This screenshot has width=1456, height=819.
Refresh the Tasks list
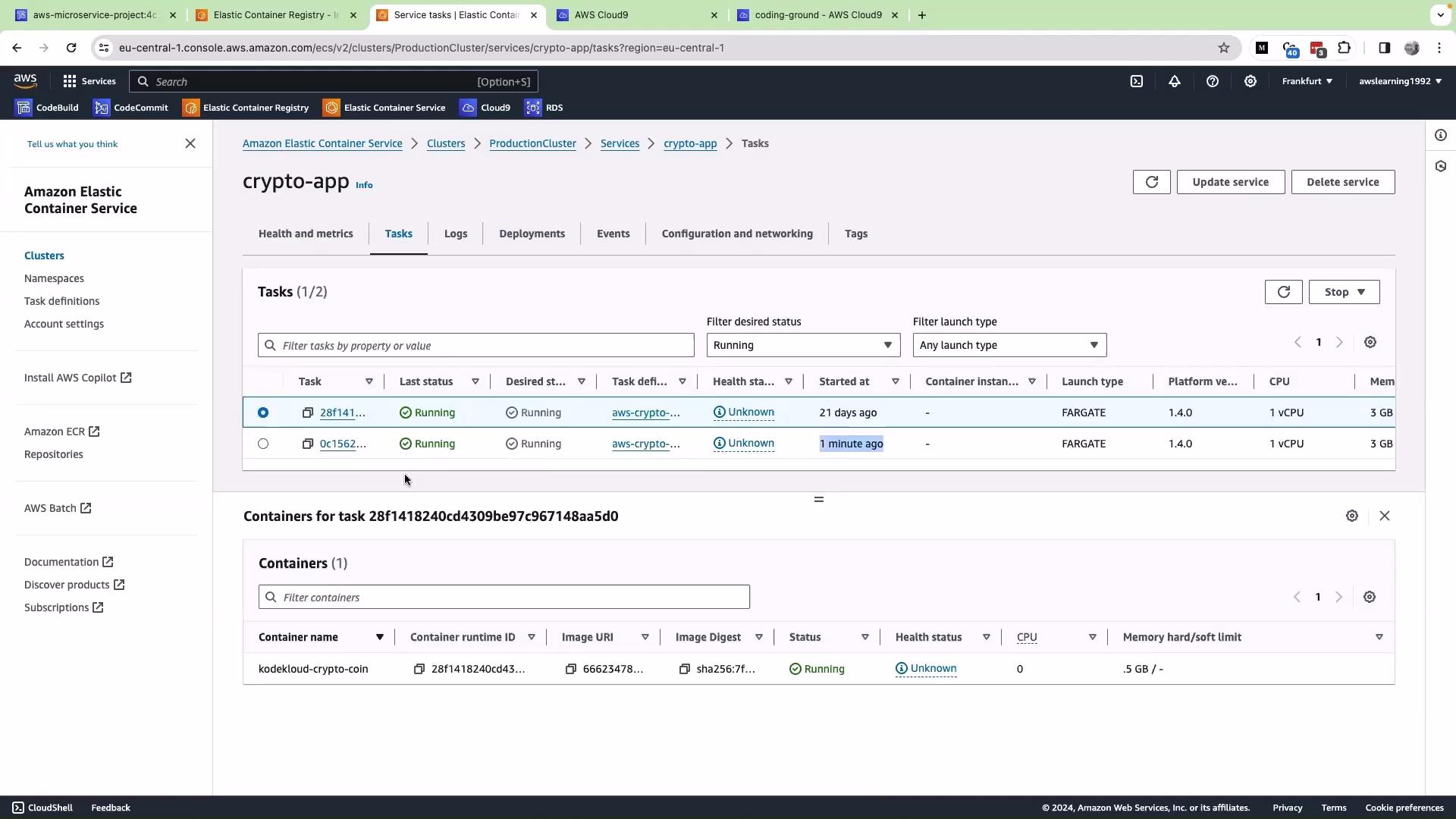(1284, 292)
